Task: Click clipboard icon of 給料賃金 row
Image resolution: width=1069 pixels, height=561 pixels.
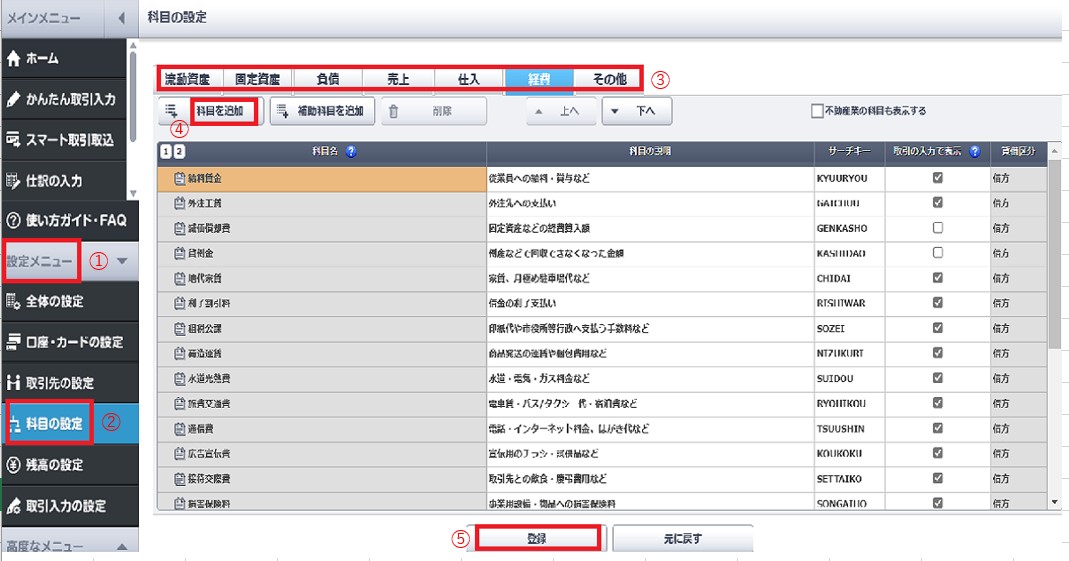Action: coord(179,178)
